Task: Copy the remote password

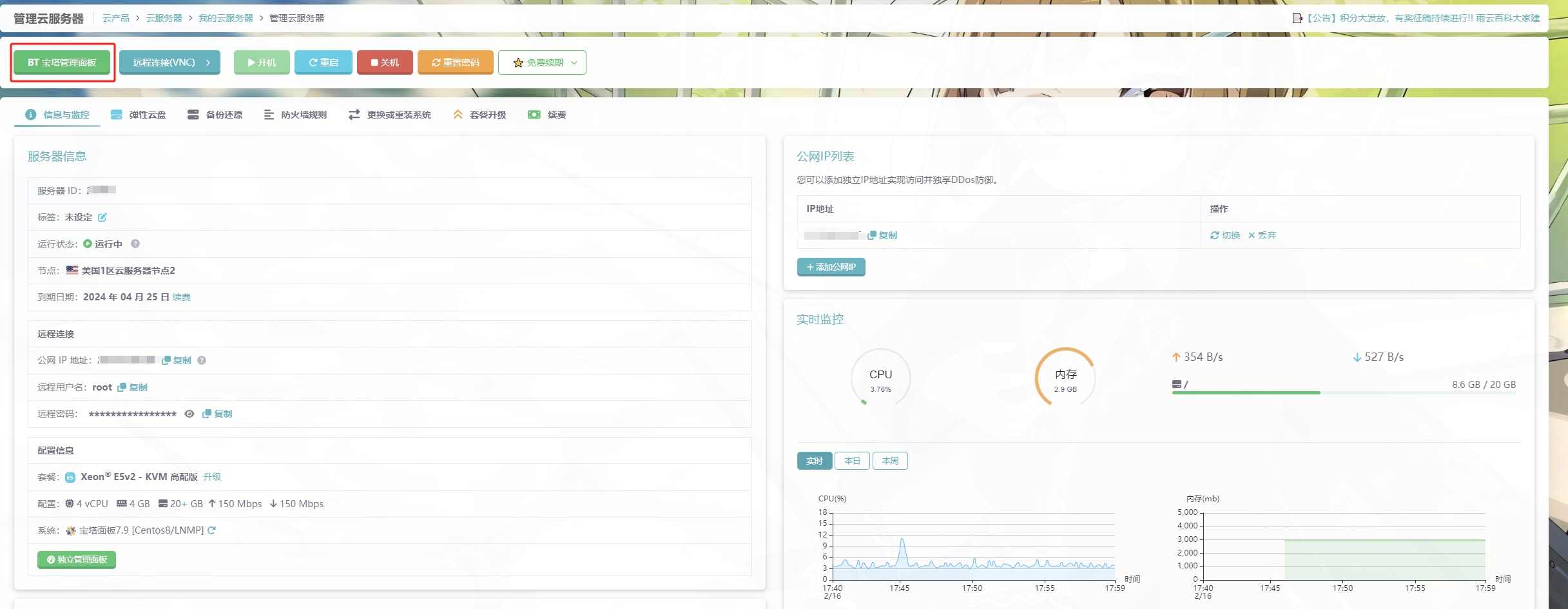Action: (x=217, y=414)
